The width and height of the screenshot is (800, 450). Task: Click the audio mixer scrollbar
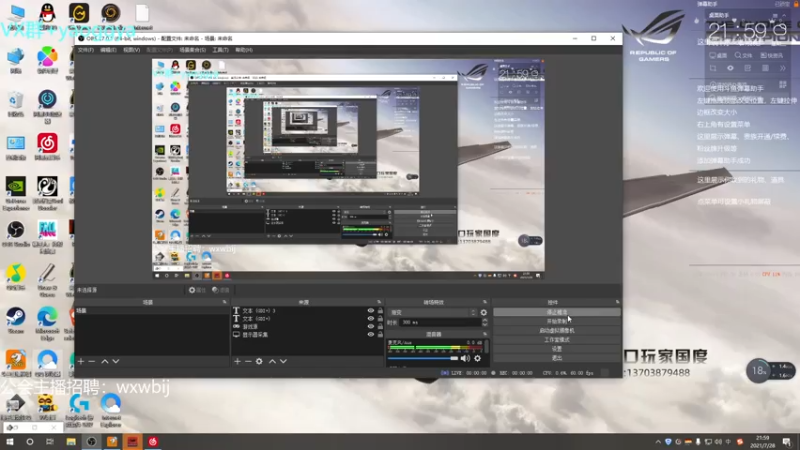point(486,347)
